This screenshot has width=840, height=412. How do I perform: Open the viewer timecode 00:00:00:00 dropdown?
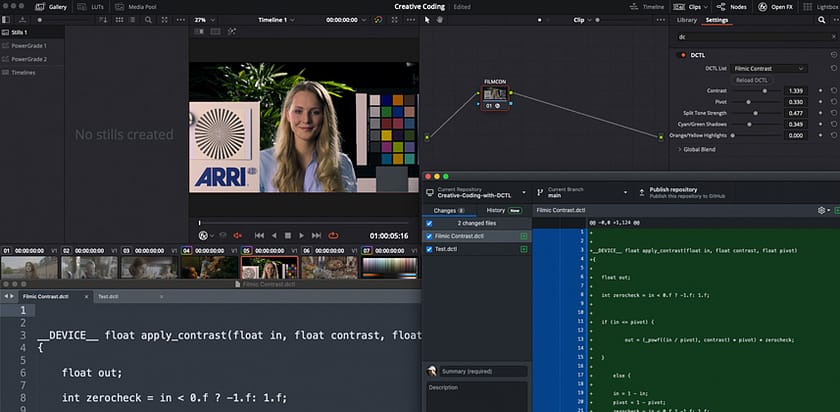pyautogui.click(x=346, y=20)
